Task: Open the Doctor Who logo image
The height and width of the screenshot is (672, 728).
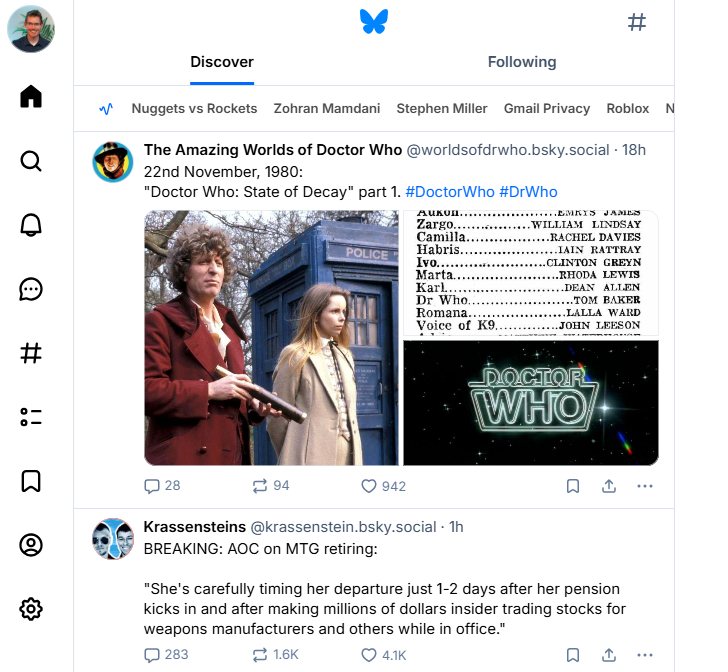Action: pyautogui.click(x=530, y=402)
